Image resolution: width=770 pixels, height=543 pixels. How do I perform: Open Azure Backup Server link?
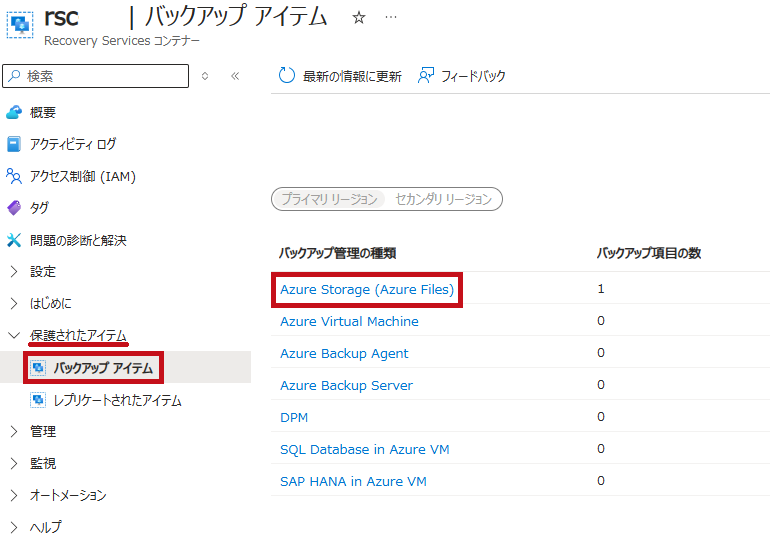(346, 385)
